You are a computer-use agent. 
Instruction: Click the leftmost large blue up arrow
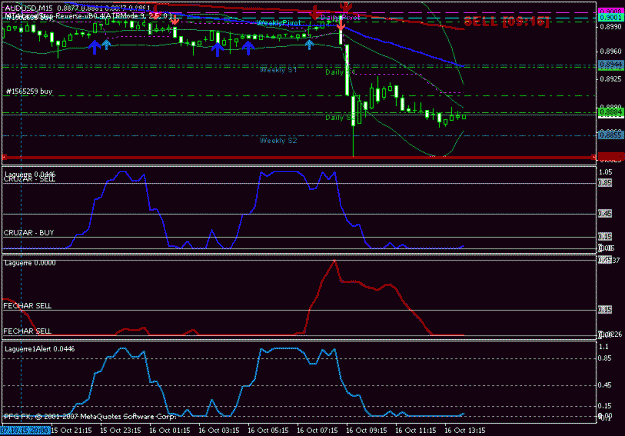[94, 47]
